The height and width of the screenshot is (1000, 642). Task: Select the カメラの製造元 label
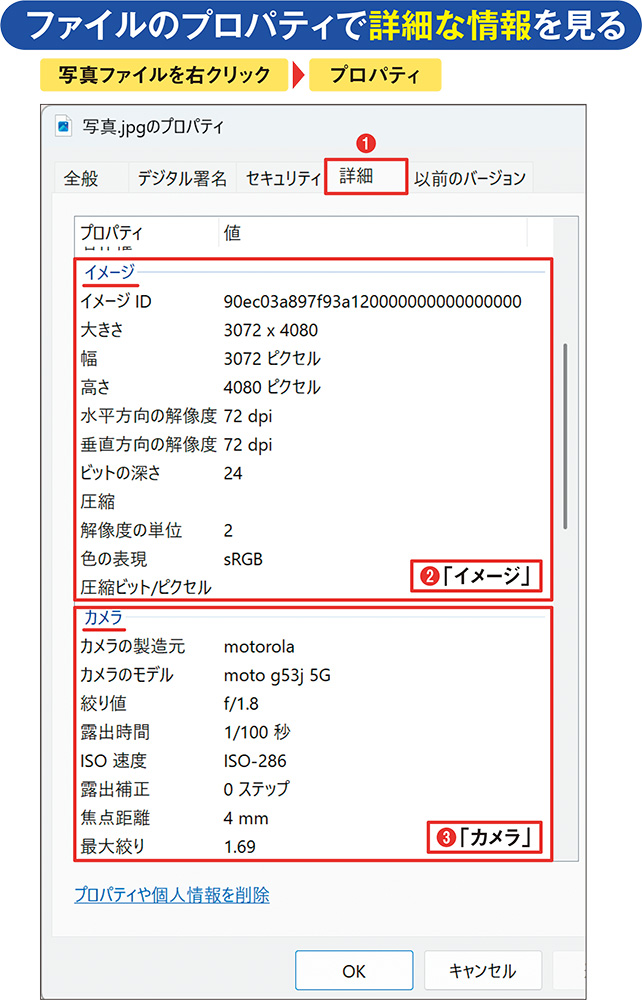point(133,646)
